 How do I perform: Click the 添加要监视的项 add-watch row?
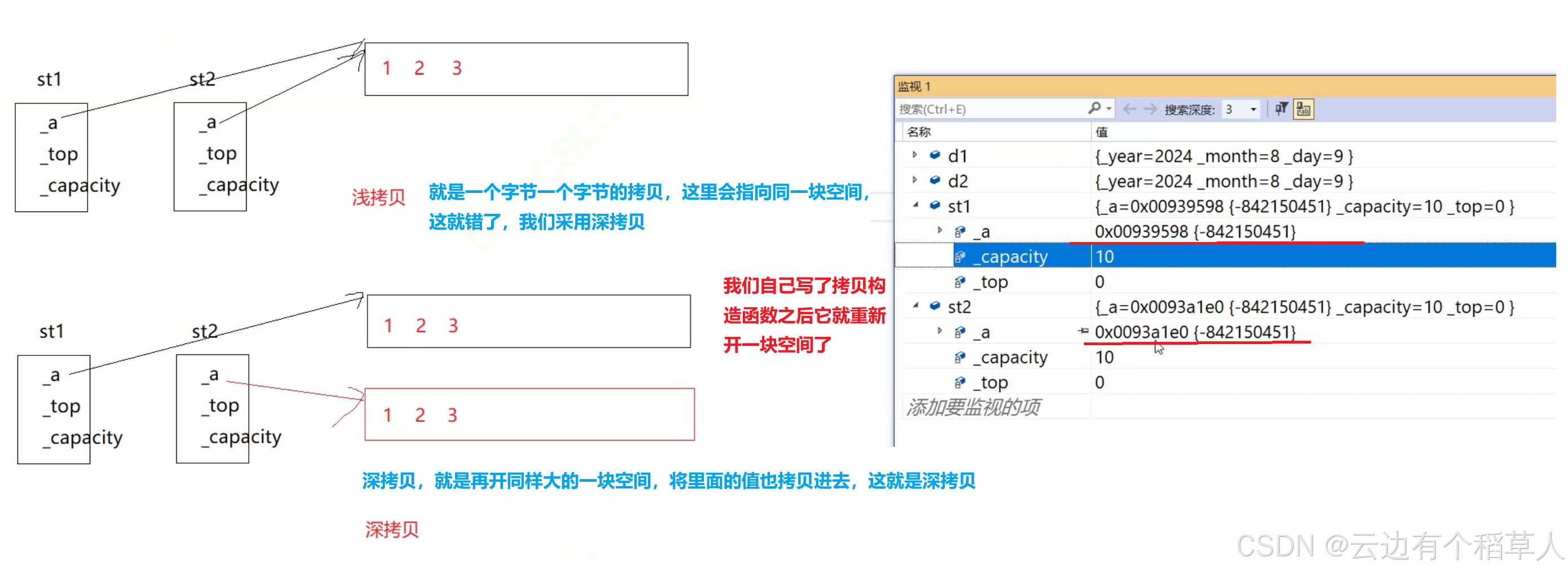coord(973,407)
